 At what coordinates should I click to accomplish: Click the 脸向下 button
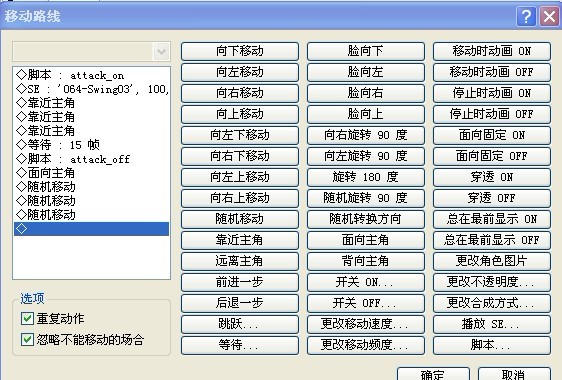366,51
